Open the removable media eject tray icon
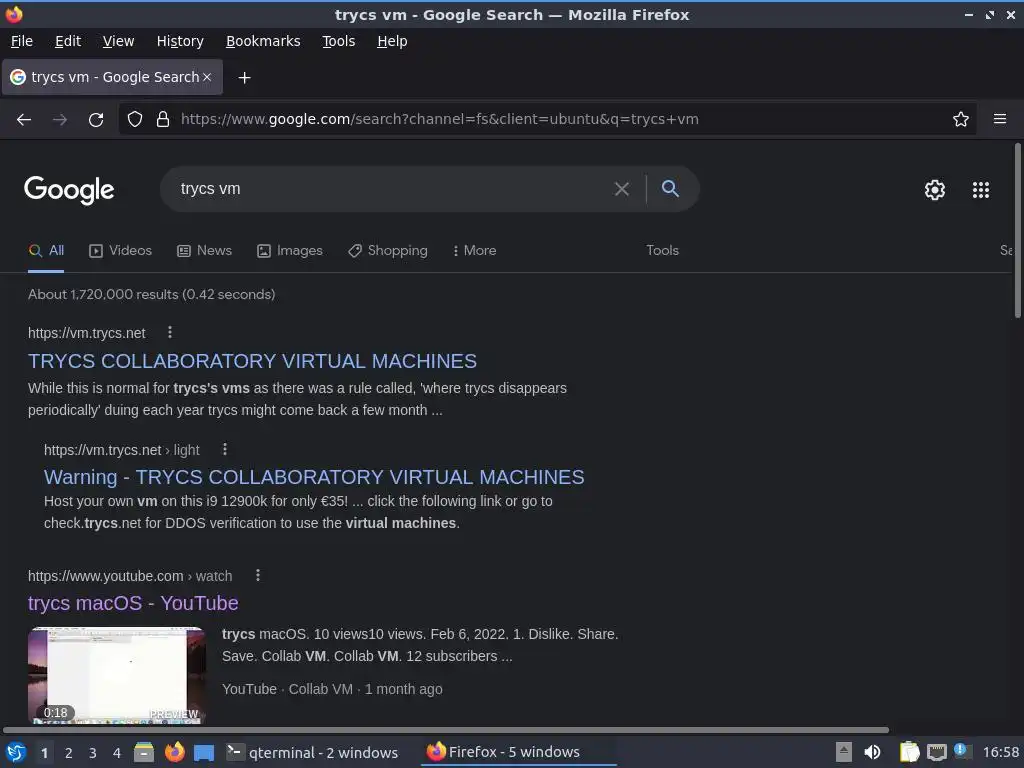Image resolution: width=1024 pixels, height=768 pixels. [844, 752]
